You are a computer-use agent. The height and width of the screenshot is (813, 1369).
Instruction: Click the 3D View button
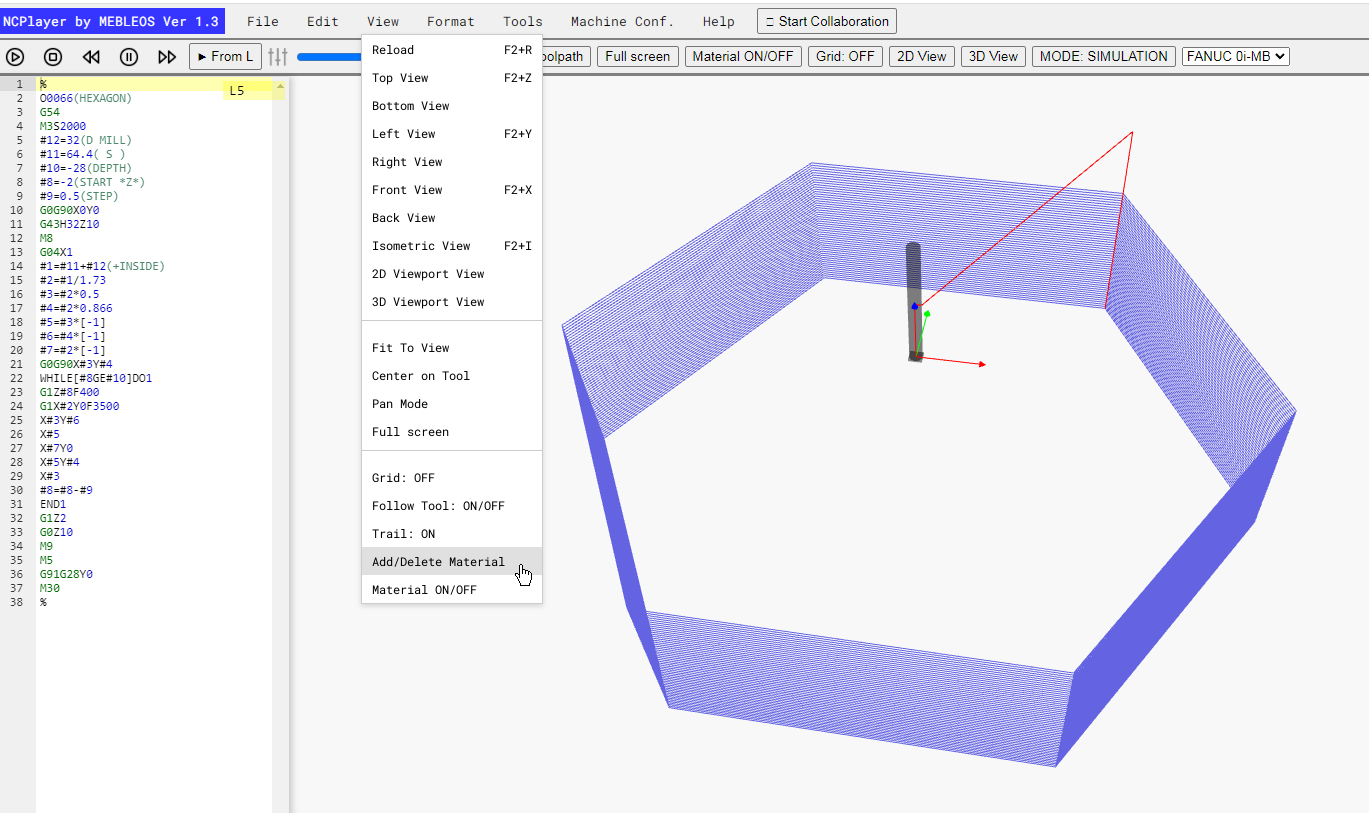click(993, 56)
